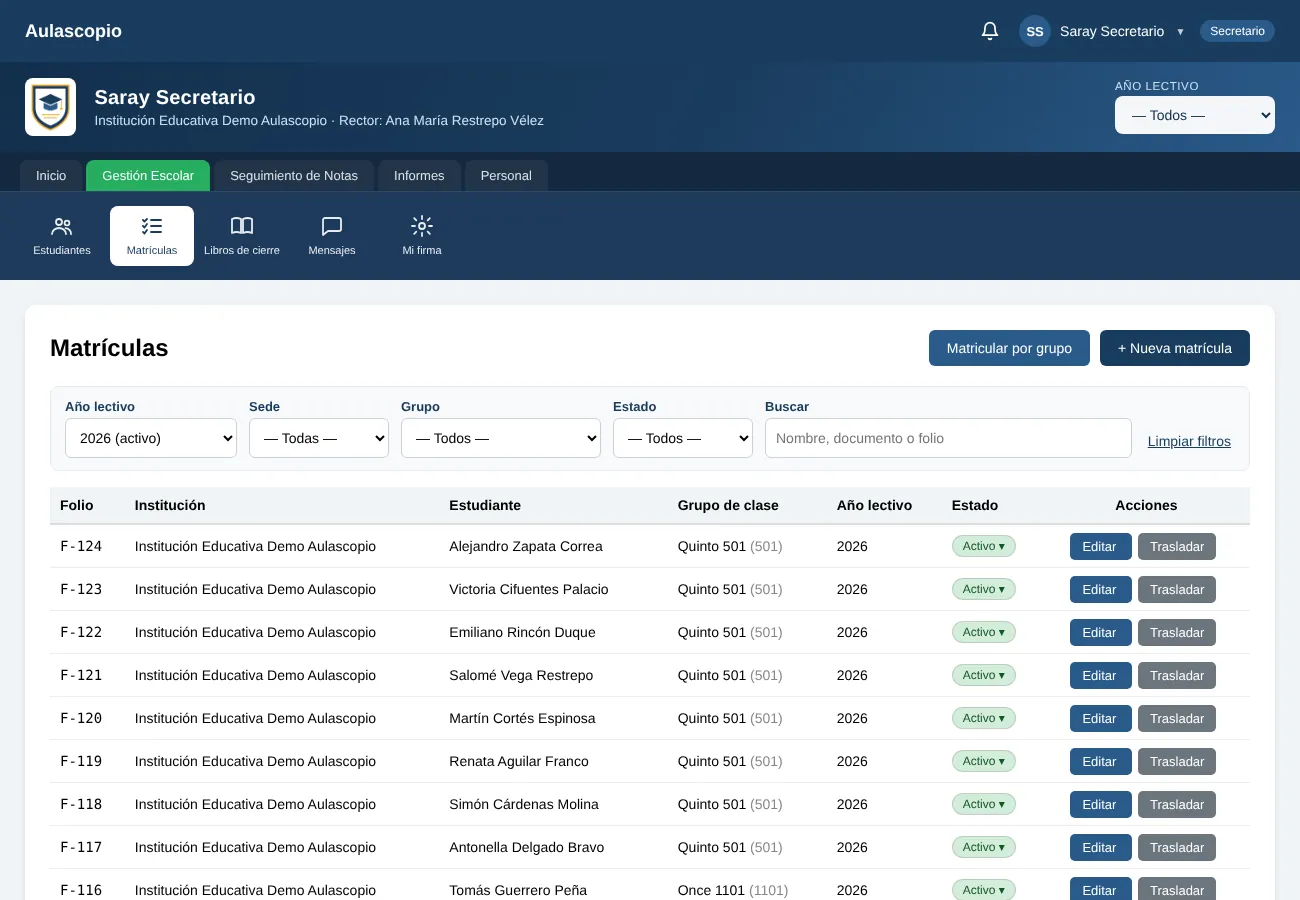Go to the Inicio tab
This screenshot has height=900, width=1300.
pos(51,175)
